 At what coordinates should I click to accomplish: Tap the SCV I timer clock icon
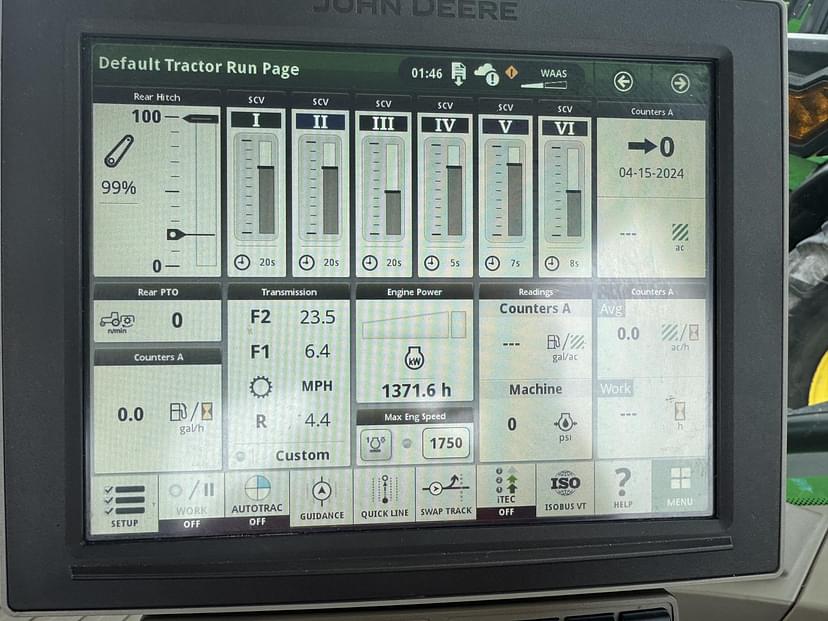tap(242, 262)
